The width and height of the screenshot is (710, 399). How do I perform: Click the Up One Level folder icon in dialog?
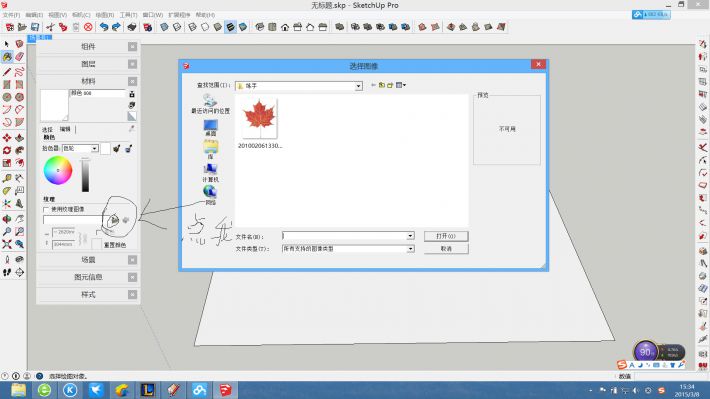click(382, 85)
